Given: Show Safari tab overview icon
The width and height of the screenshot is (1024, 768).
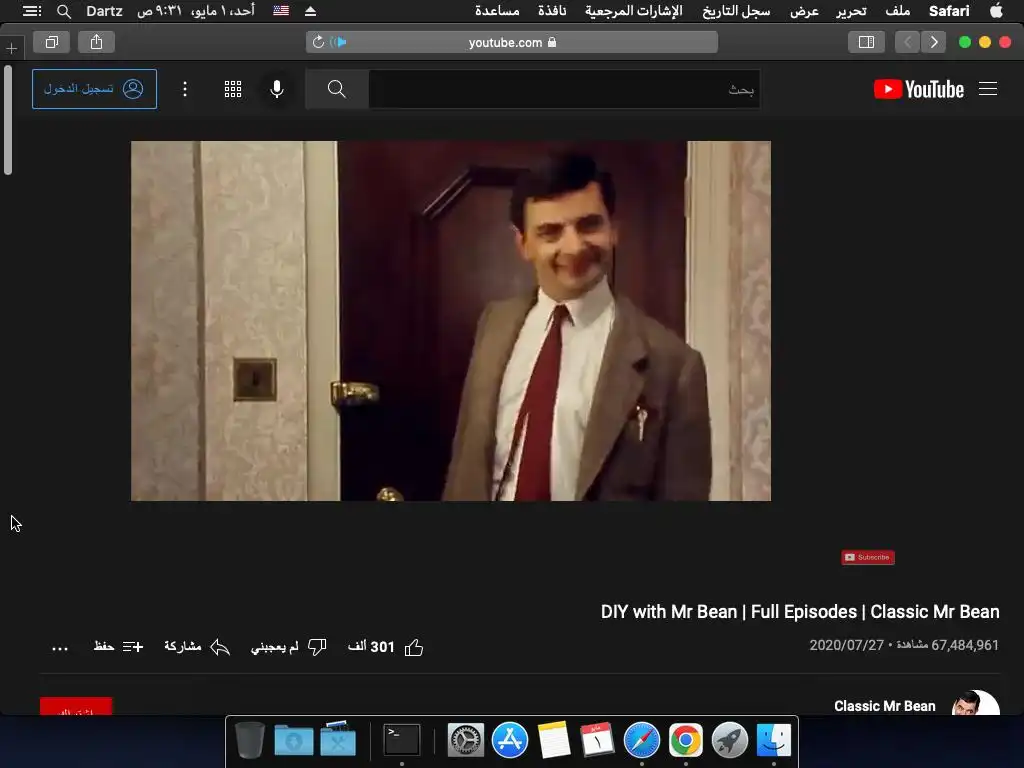Looking at the screenshot, I should (x=52, y=42).
